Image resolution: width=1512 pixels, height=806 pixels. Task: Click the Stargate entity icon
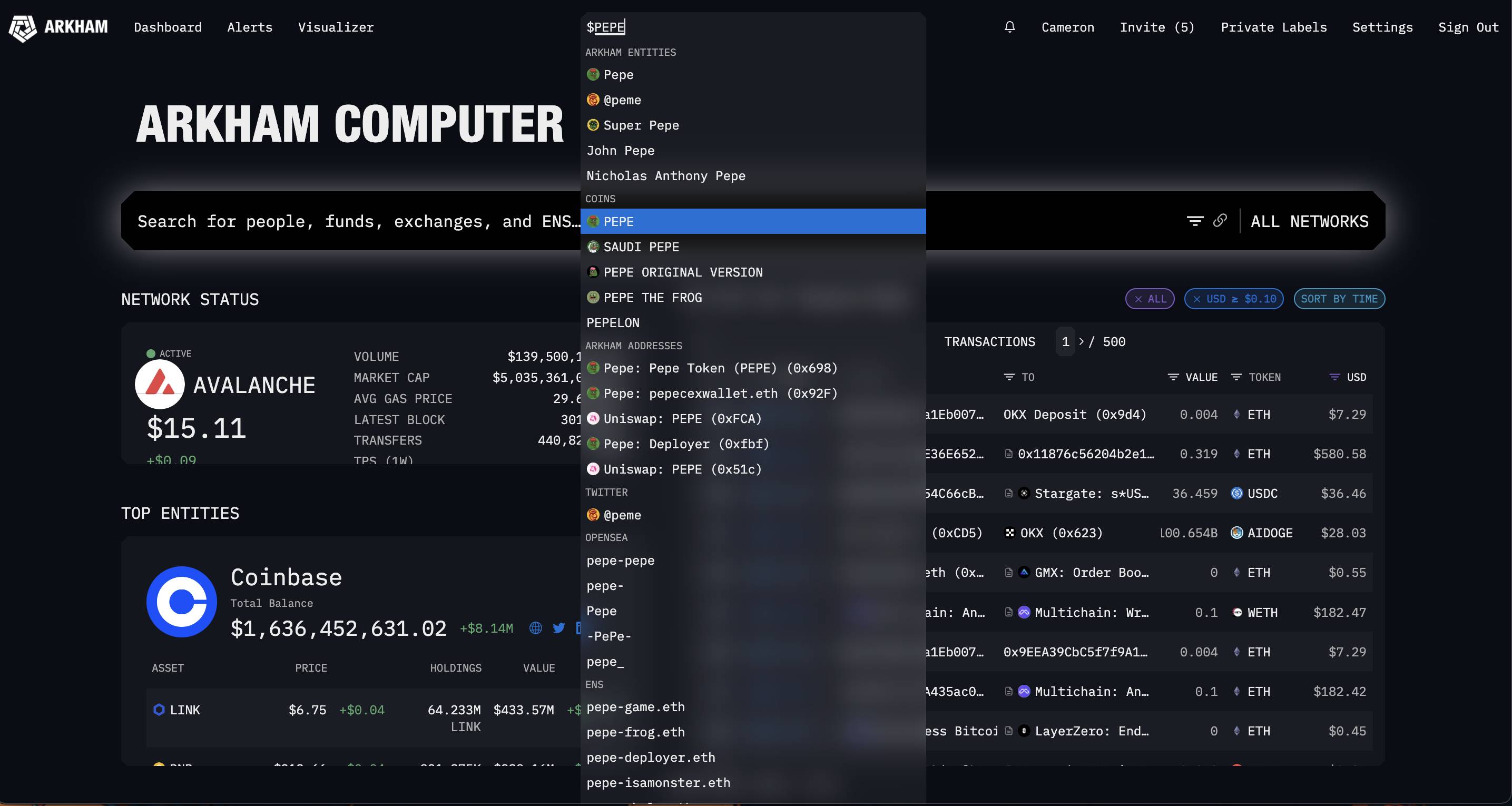click(x=1024, y=493)
